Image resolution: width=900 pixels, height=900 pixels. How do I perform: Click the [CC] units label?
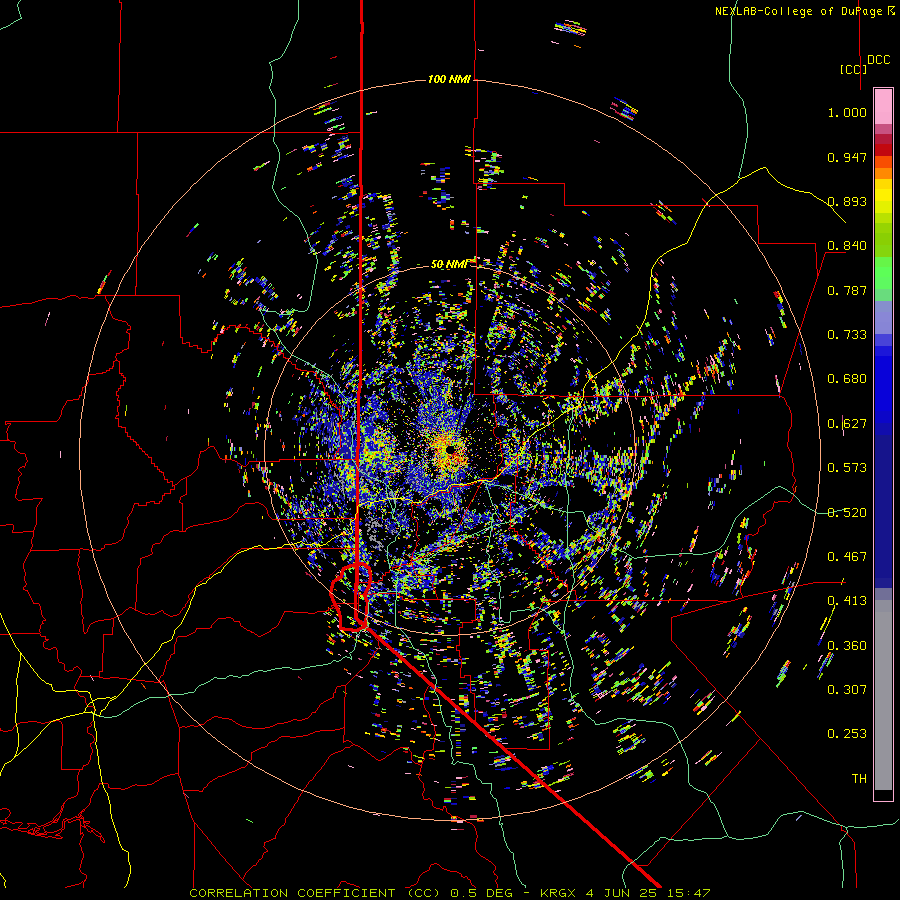tap(854, 69)
